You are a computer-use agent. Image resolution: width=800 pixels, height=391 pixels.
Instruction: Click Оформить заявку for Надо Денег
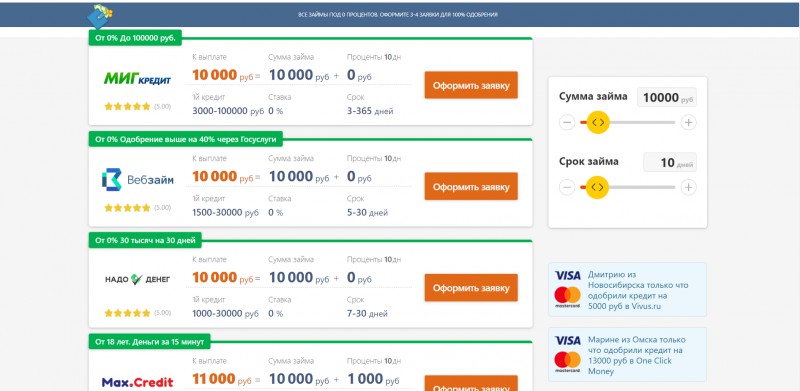click(471, 288)
